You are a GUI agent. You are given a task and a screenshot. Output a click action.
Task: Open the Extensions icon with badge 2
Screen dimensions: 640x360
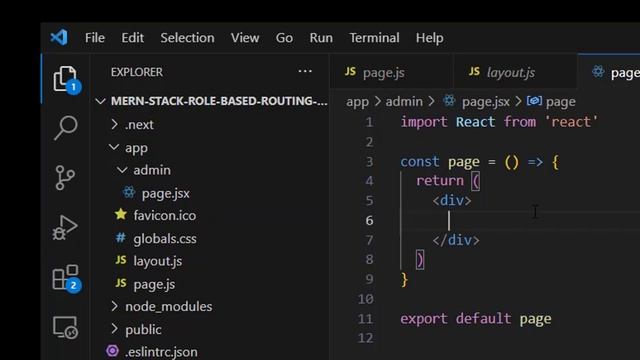click(x=66, y=278)
